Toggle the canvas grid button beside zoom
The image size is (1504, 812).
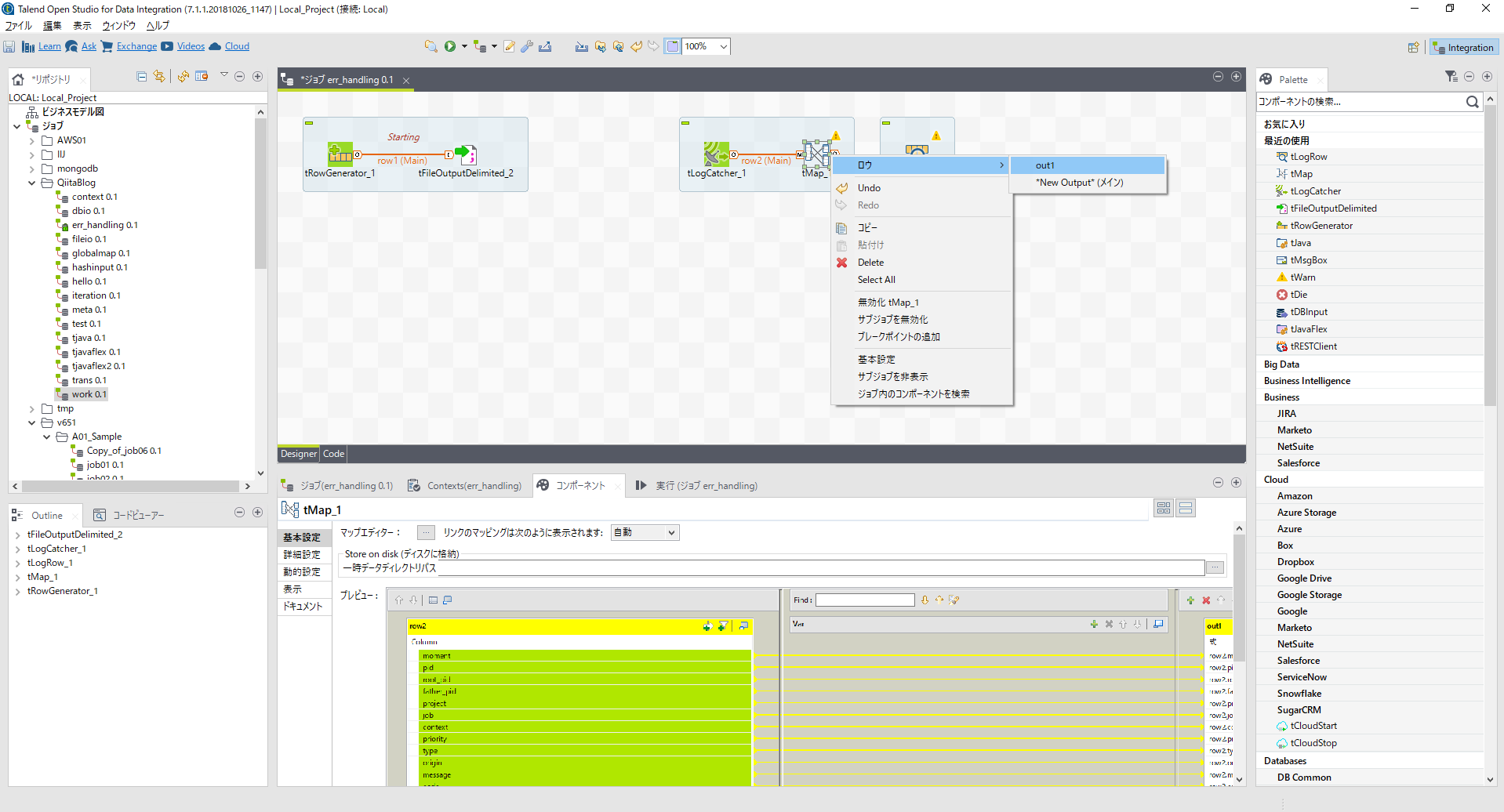pos(673,46)
